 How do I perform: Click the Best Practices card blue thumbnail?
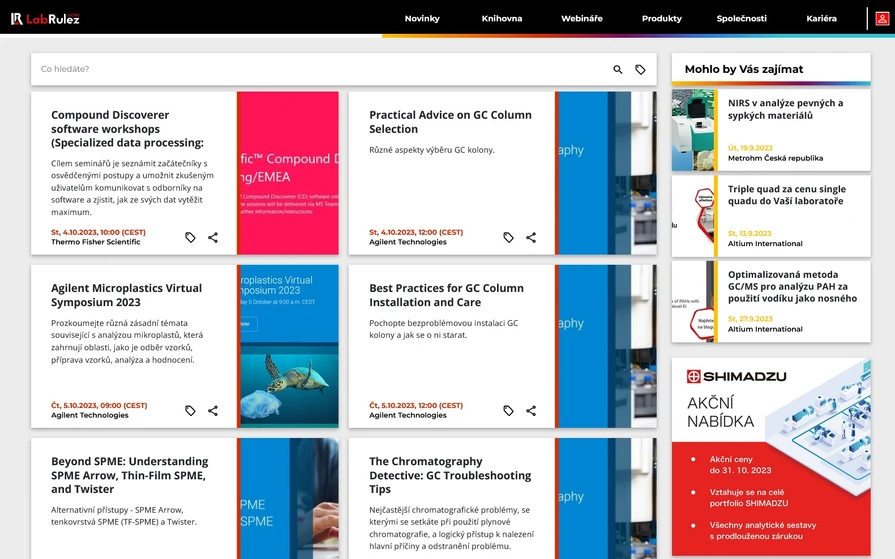606,346
